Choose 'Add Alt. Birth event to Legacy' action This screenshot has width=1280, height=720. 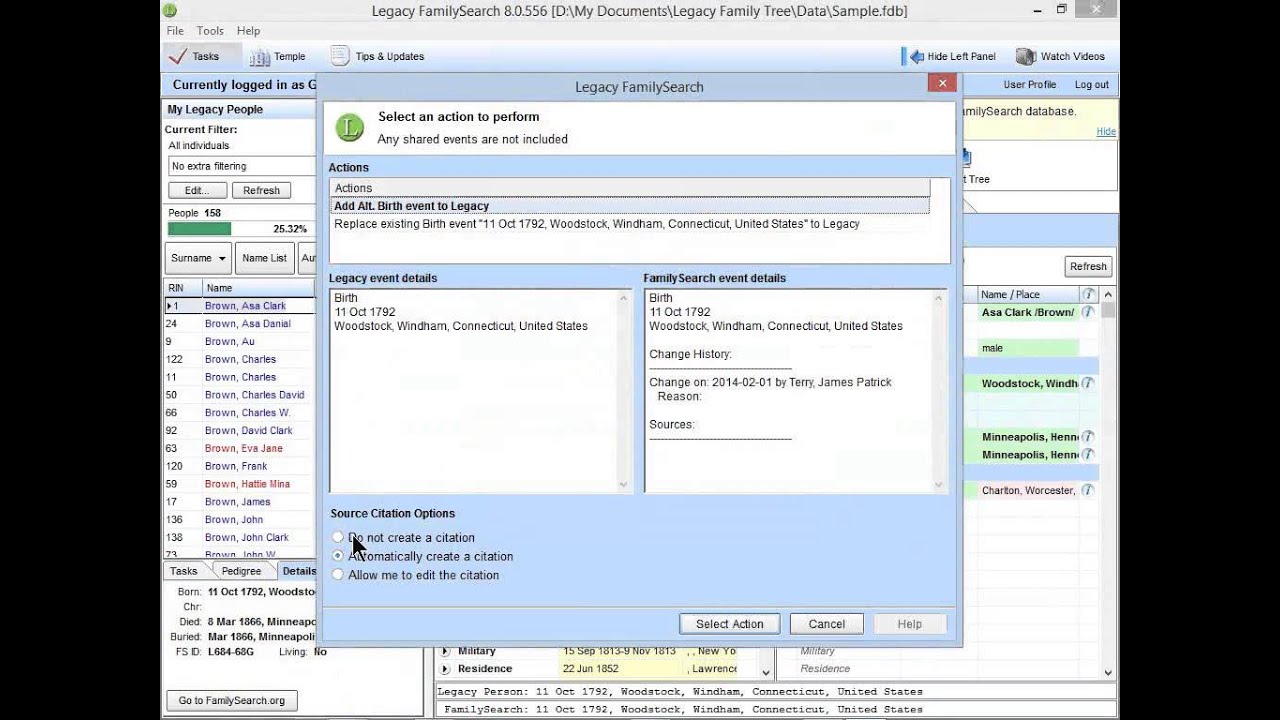pos(630,206)
